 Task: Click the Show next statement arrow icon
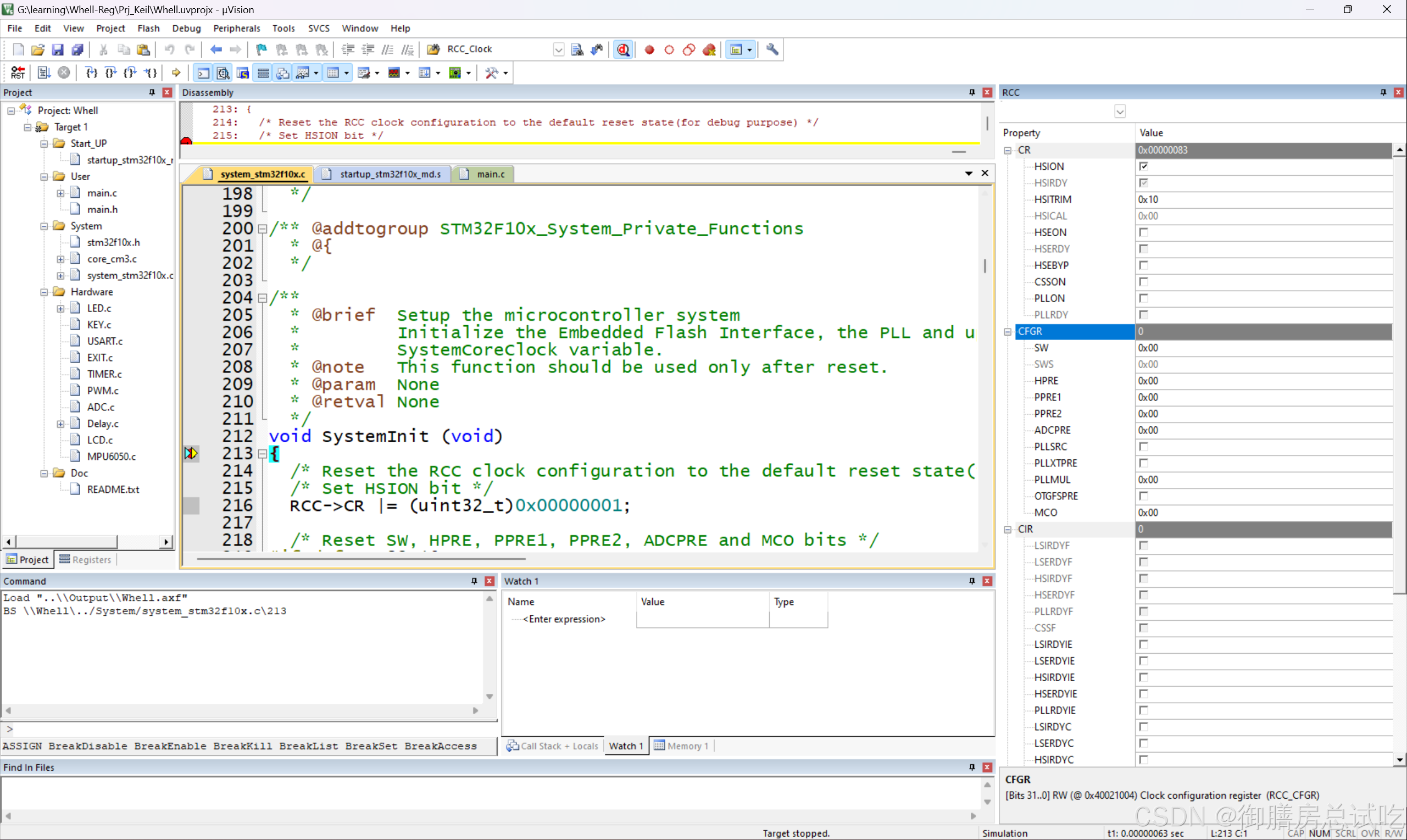tap(176, 73)
